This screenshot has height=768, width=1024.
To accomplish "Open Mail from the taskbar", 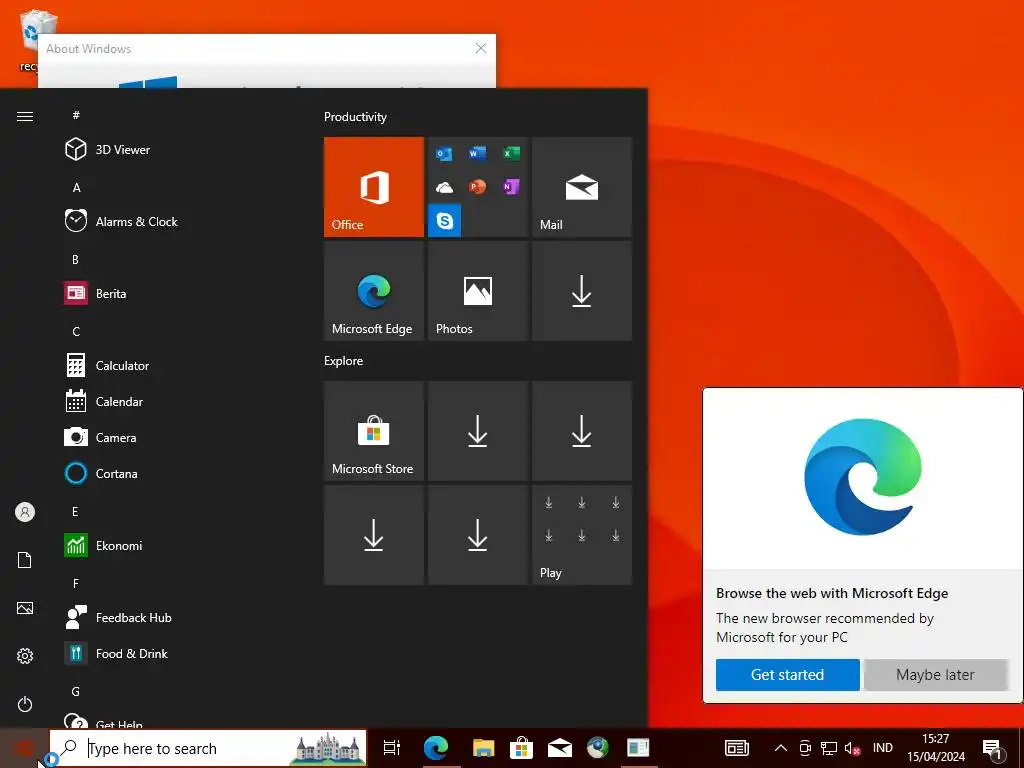I will click(560, 748).
